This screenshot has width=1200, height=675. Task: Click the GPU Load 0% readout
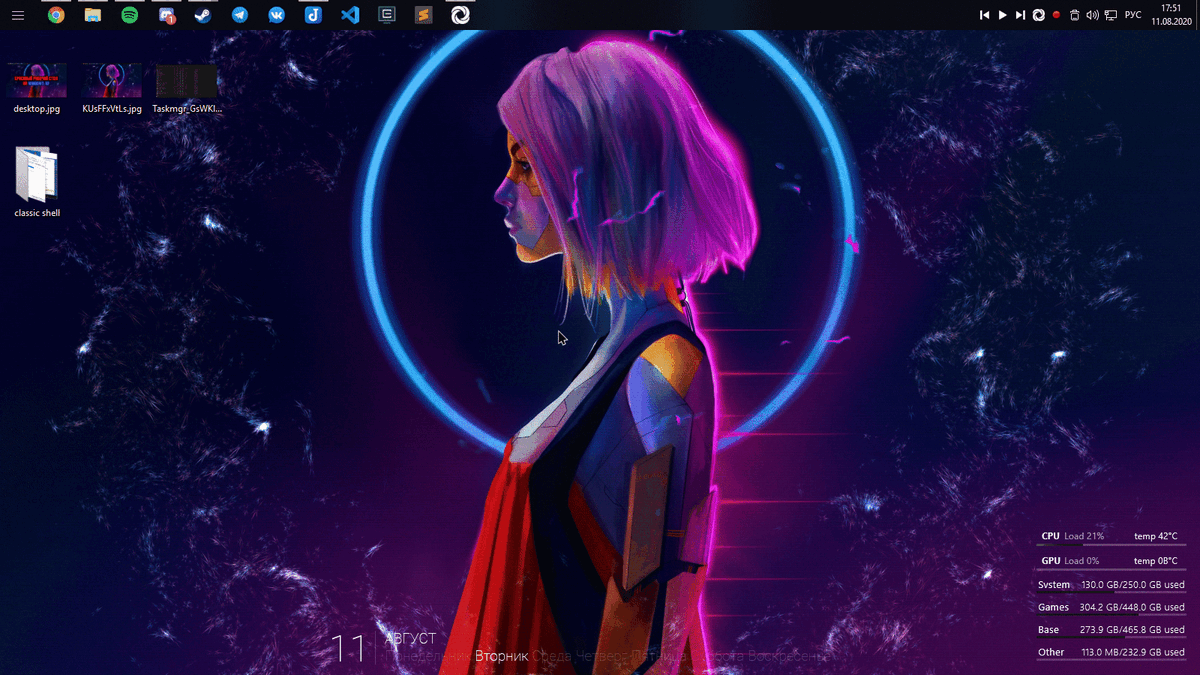(1069, 561)
